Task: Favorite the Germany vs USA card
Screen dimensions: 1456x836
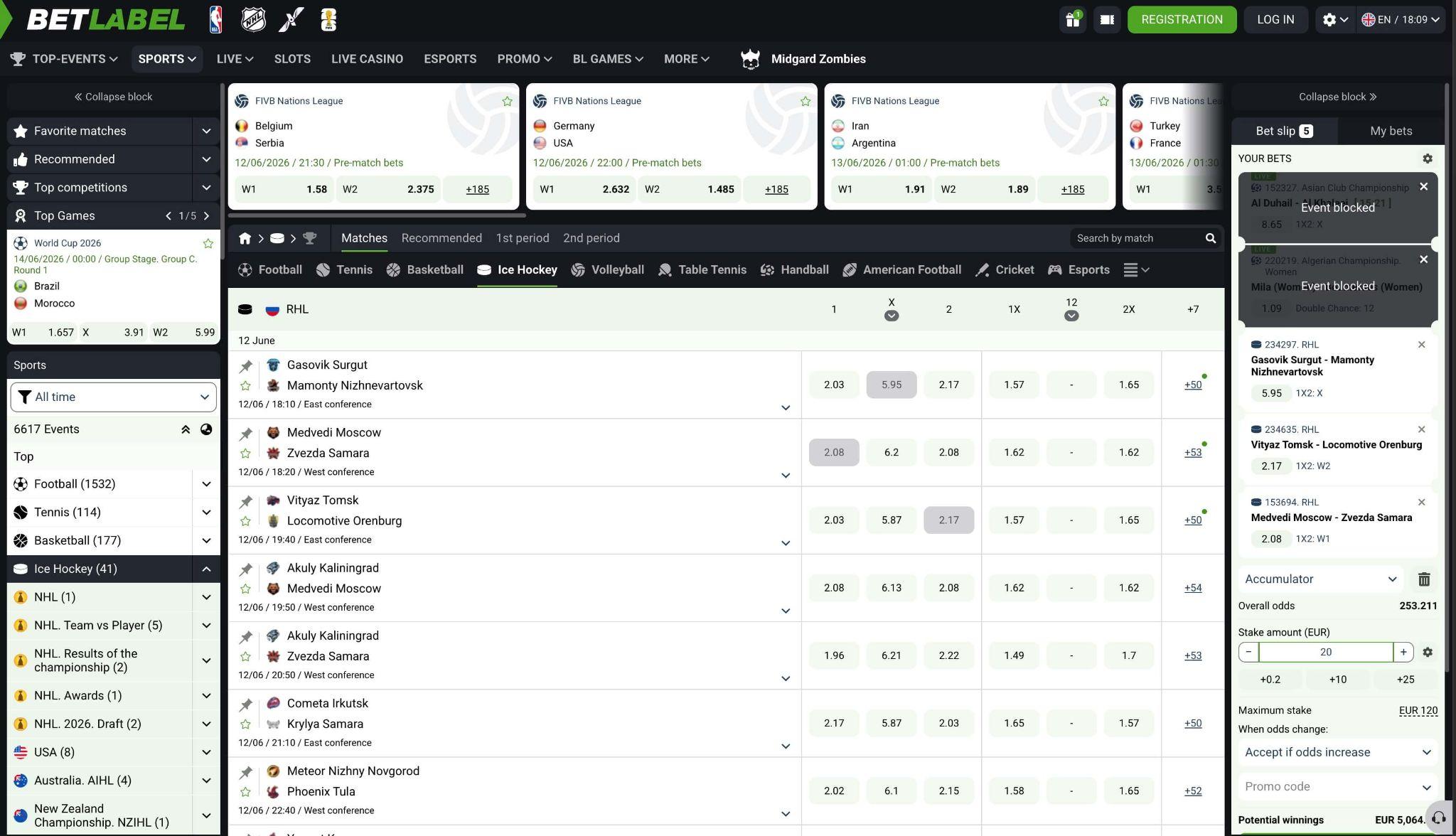Action: point(805,102)
